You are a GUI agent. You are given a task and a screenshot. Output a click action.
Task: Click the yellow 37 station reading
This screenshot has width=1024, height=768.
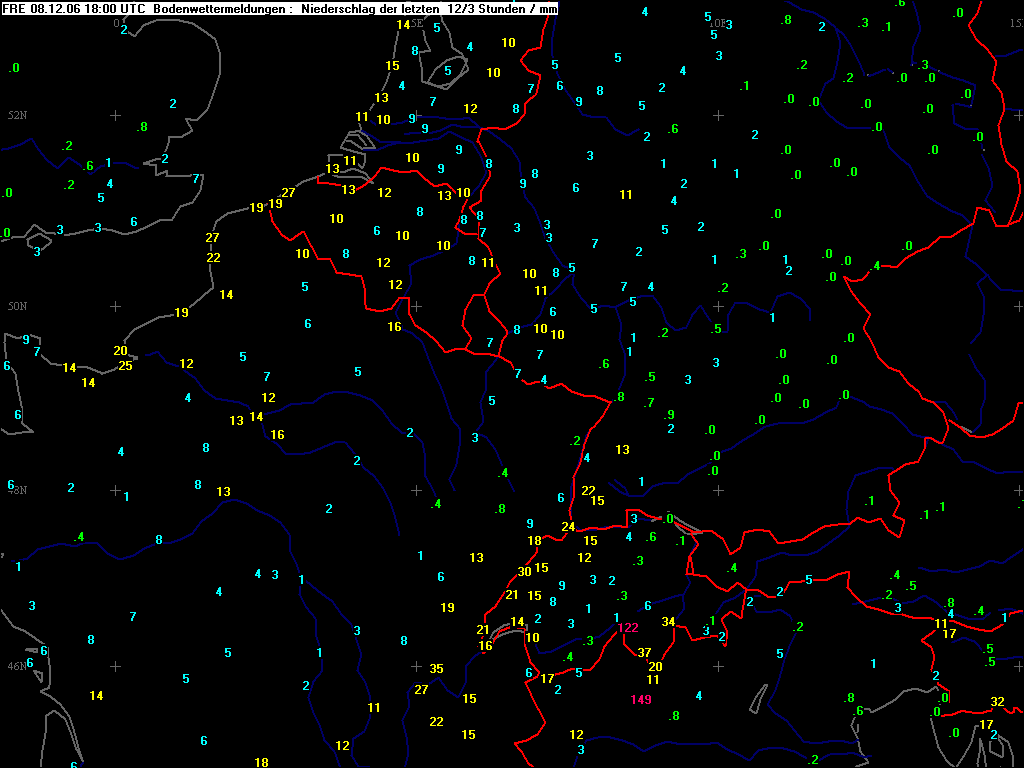[644, 652]
